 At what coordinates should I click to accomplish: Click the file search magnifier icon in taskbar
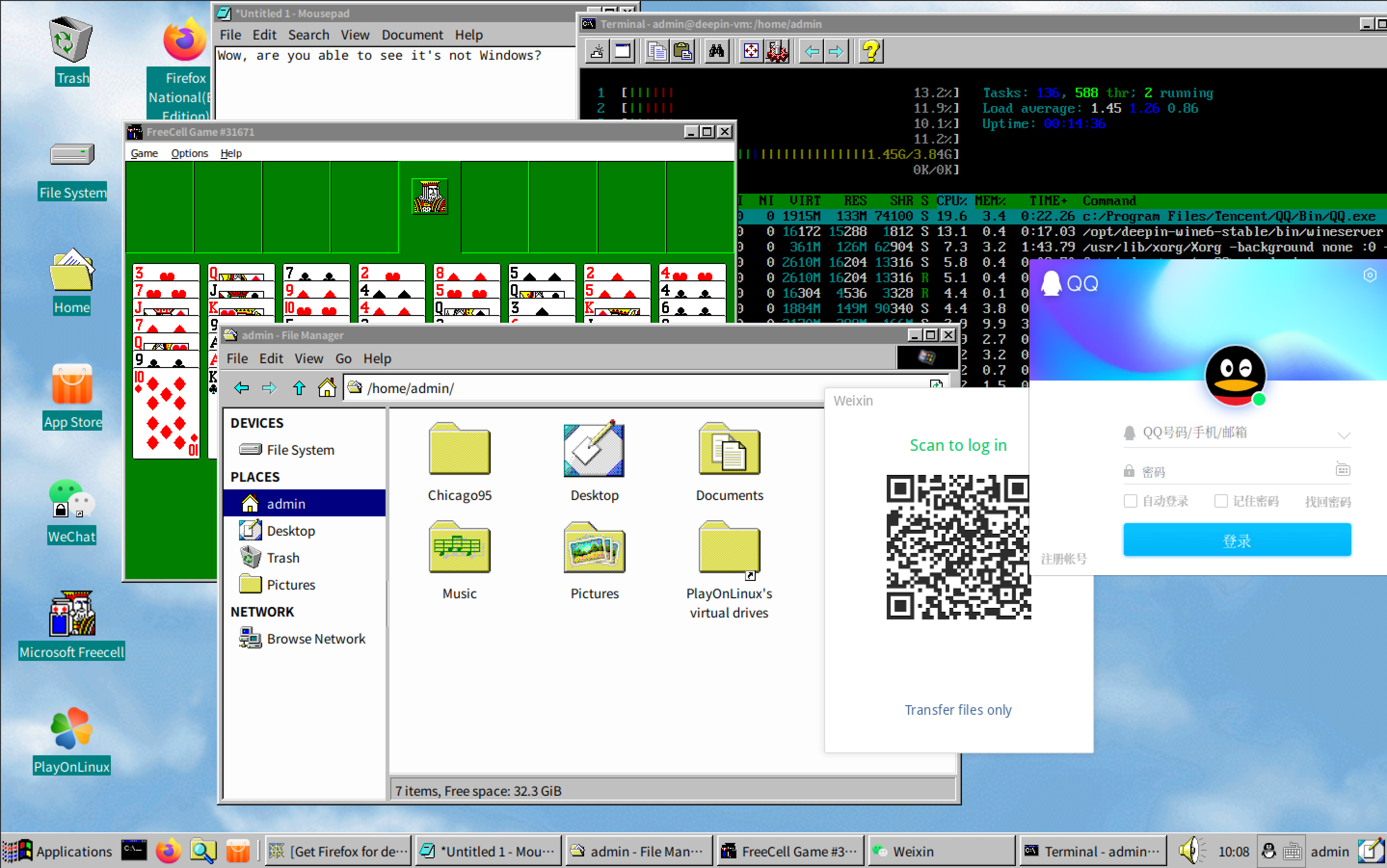coord(203,850)
